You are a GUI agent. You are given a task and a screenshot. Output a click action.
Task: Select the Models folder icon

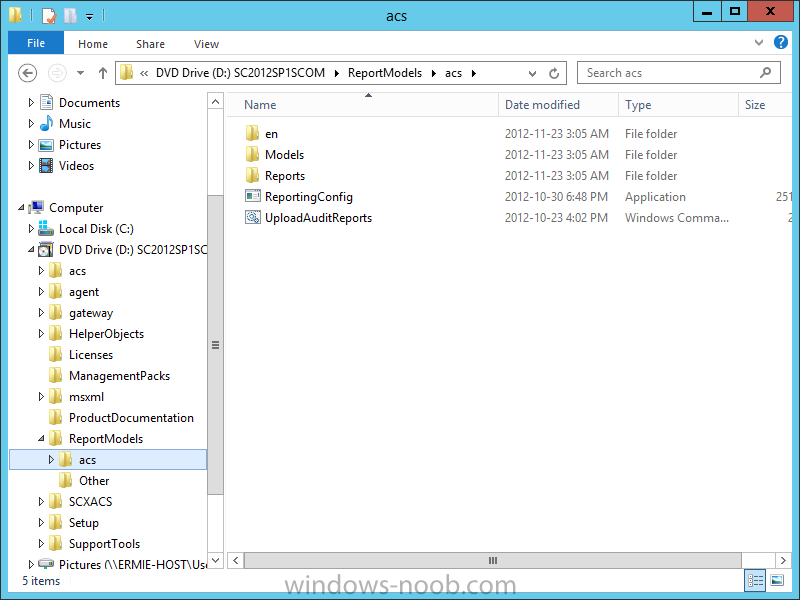click(x=252, y=155)
